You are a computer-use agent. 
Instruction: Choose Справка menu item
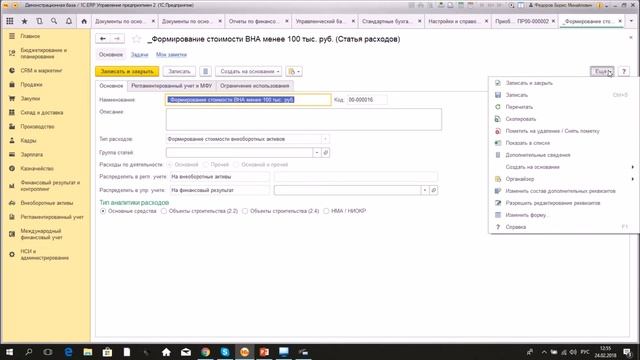pos(564,227)
